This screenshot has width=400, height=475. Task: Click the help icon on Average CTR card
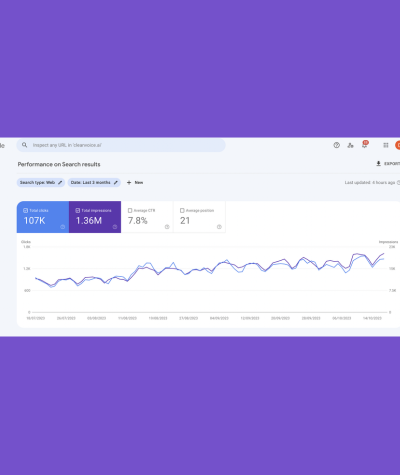pos(167,227)
